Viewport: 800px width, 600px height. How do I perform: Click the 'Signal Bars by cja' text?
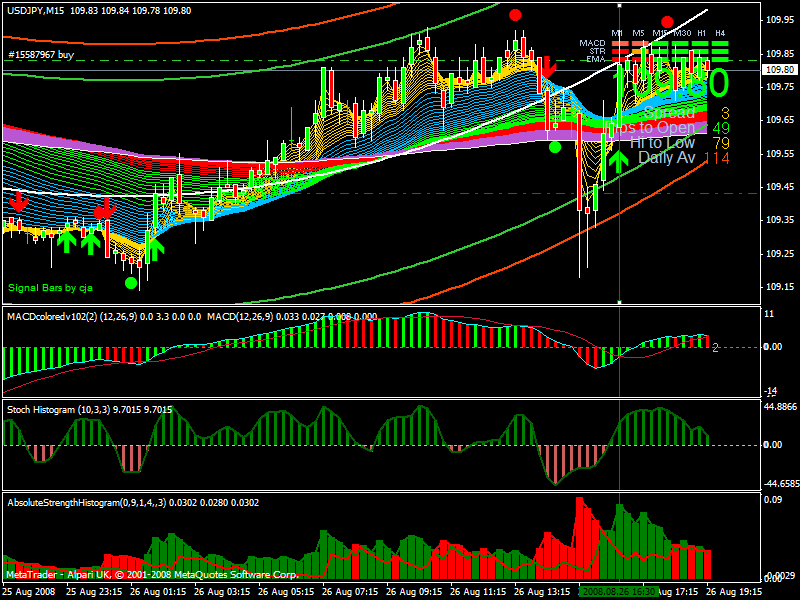point(52,288)
